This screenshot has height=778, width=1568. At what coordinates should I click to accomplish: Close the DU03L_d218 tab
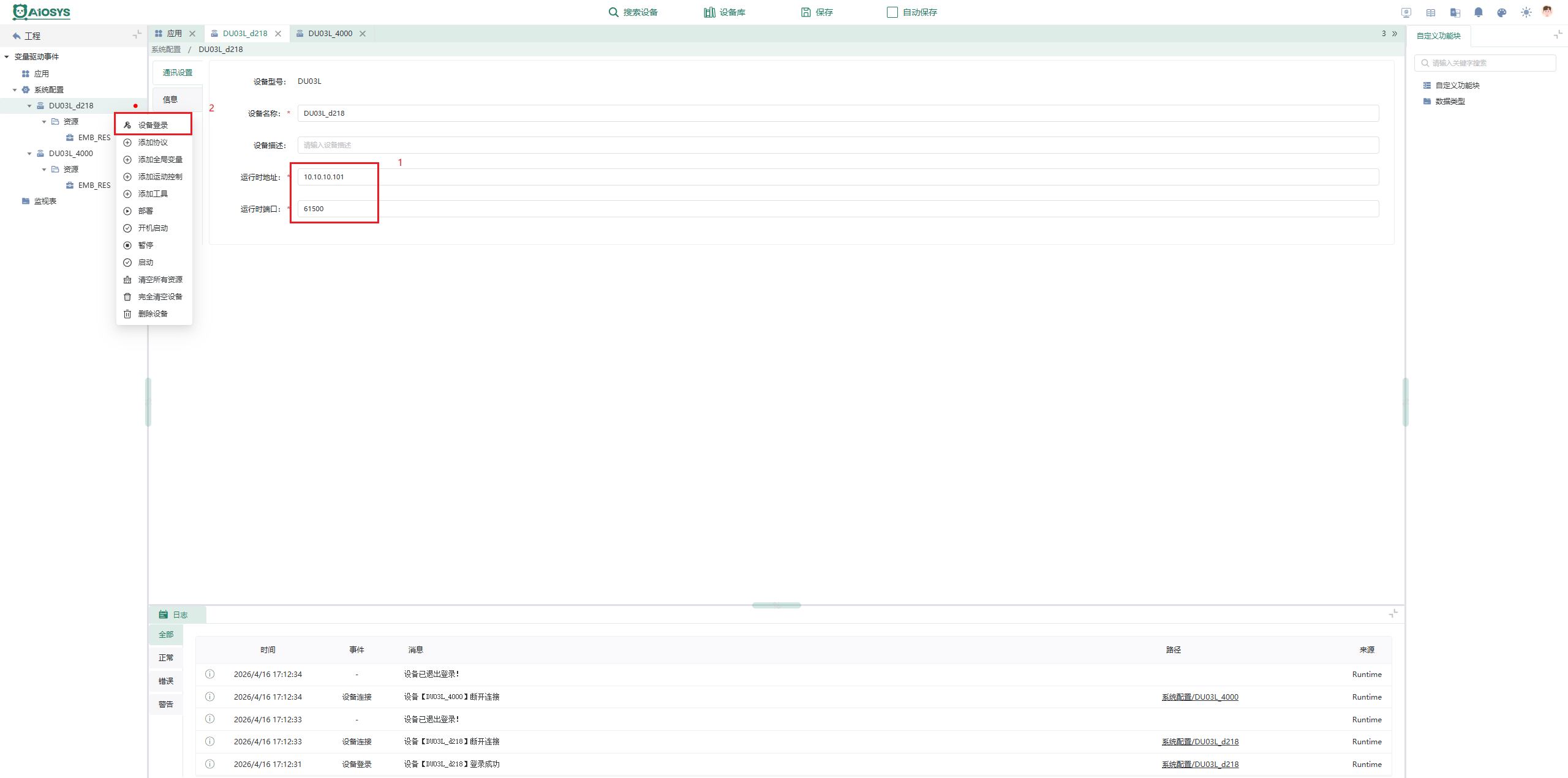[x=278, y=34]
